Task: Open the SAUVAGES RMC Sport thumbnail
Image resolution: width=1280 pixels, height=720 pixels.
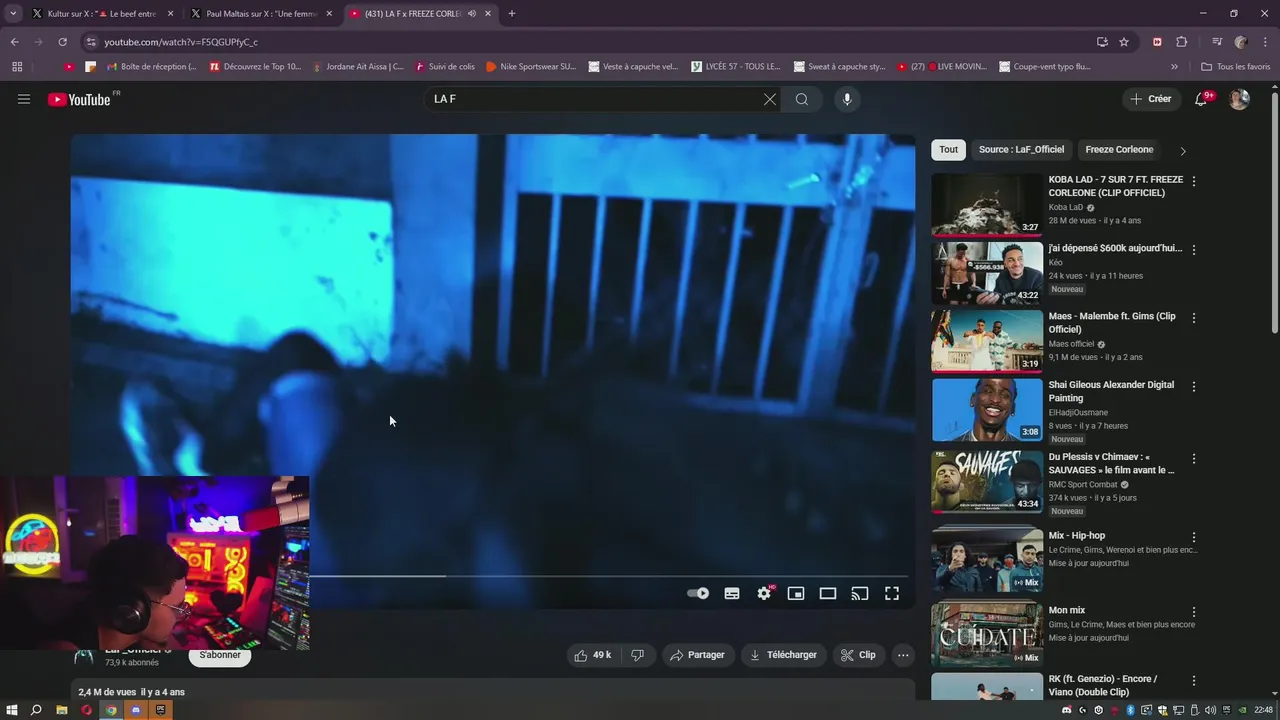Action: (987, 481)
